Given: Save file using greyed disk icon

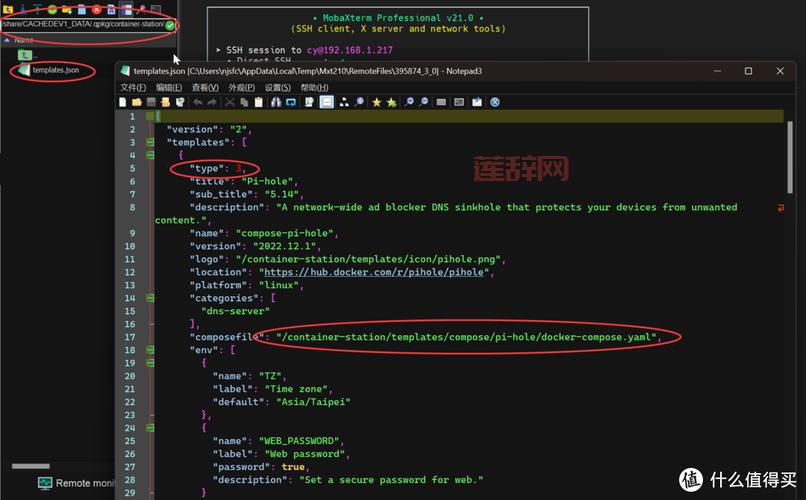Looking at the screenshot, I should point(151,102).
